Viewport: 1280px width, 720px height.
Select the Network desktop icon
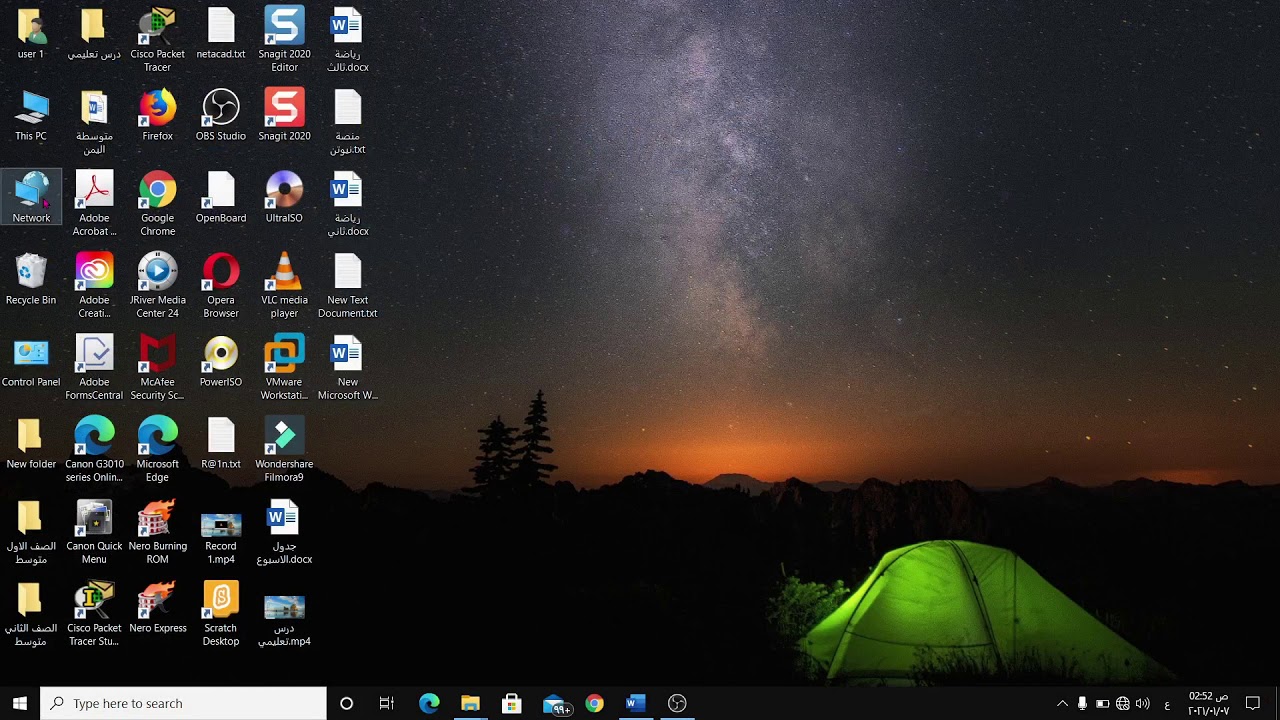pos(31,197)
